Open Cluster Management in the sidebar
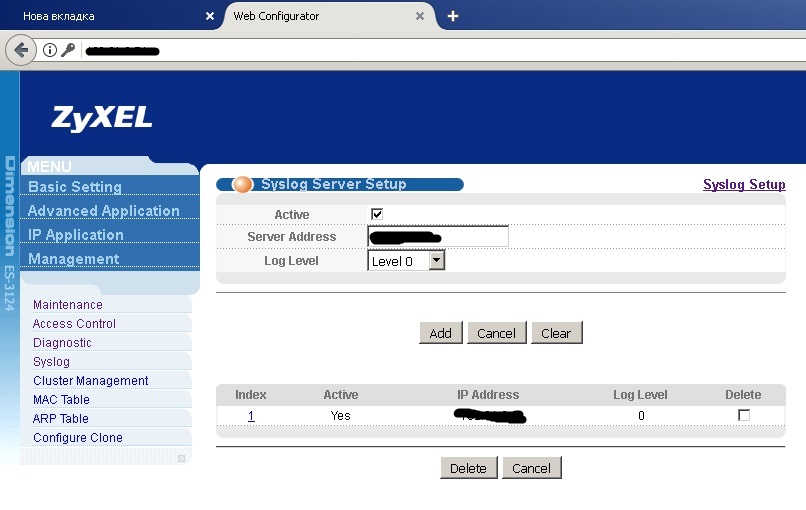 tap(90, 381)
